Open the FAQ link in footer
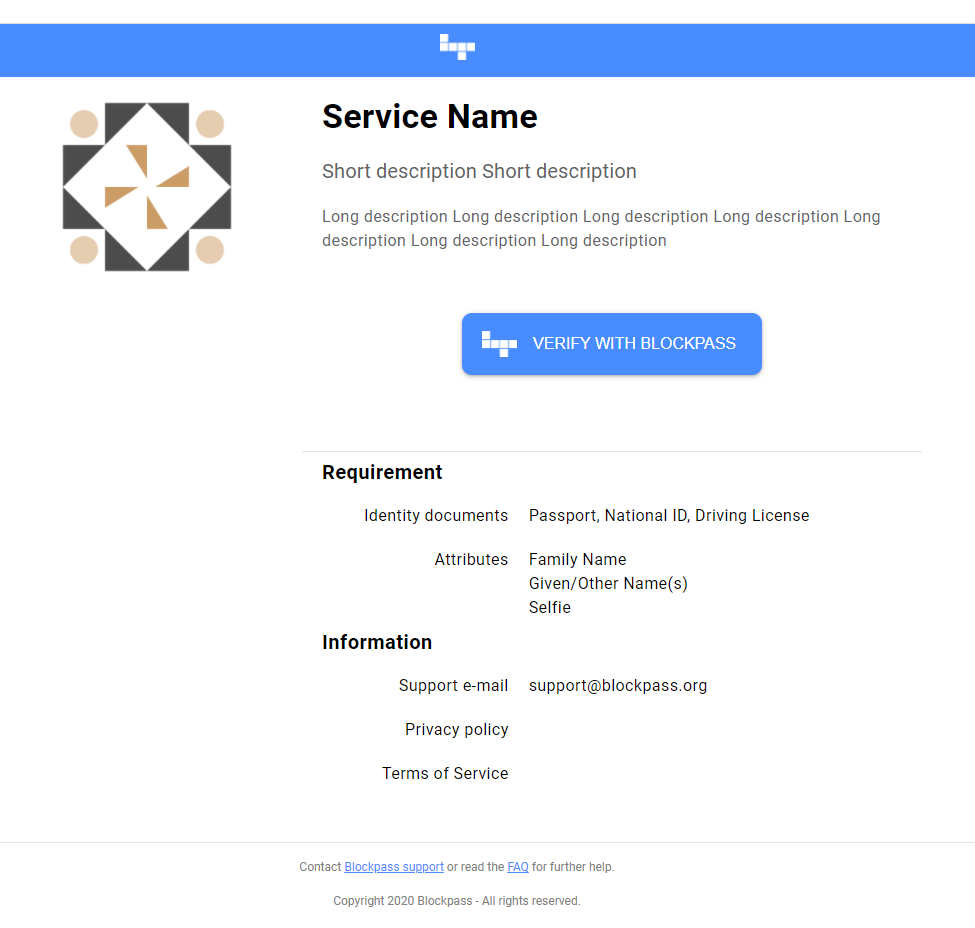The image size is (975, 928). 517,866
